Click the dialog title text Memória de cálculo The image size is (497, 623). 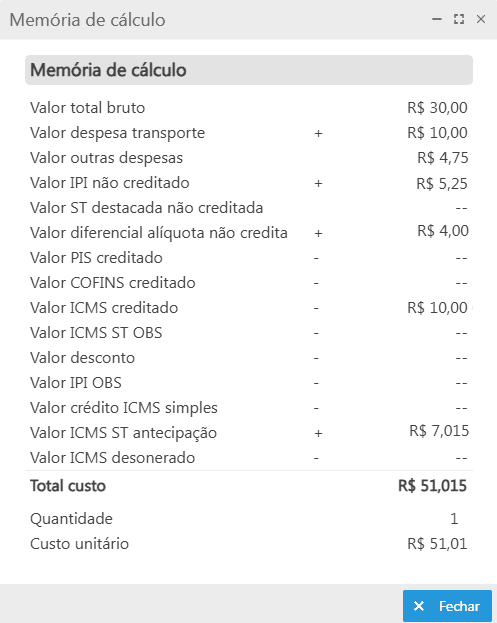(x=87, y=20)
